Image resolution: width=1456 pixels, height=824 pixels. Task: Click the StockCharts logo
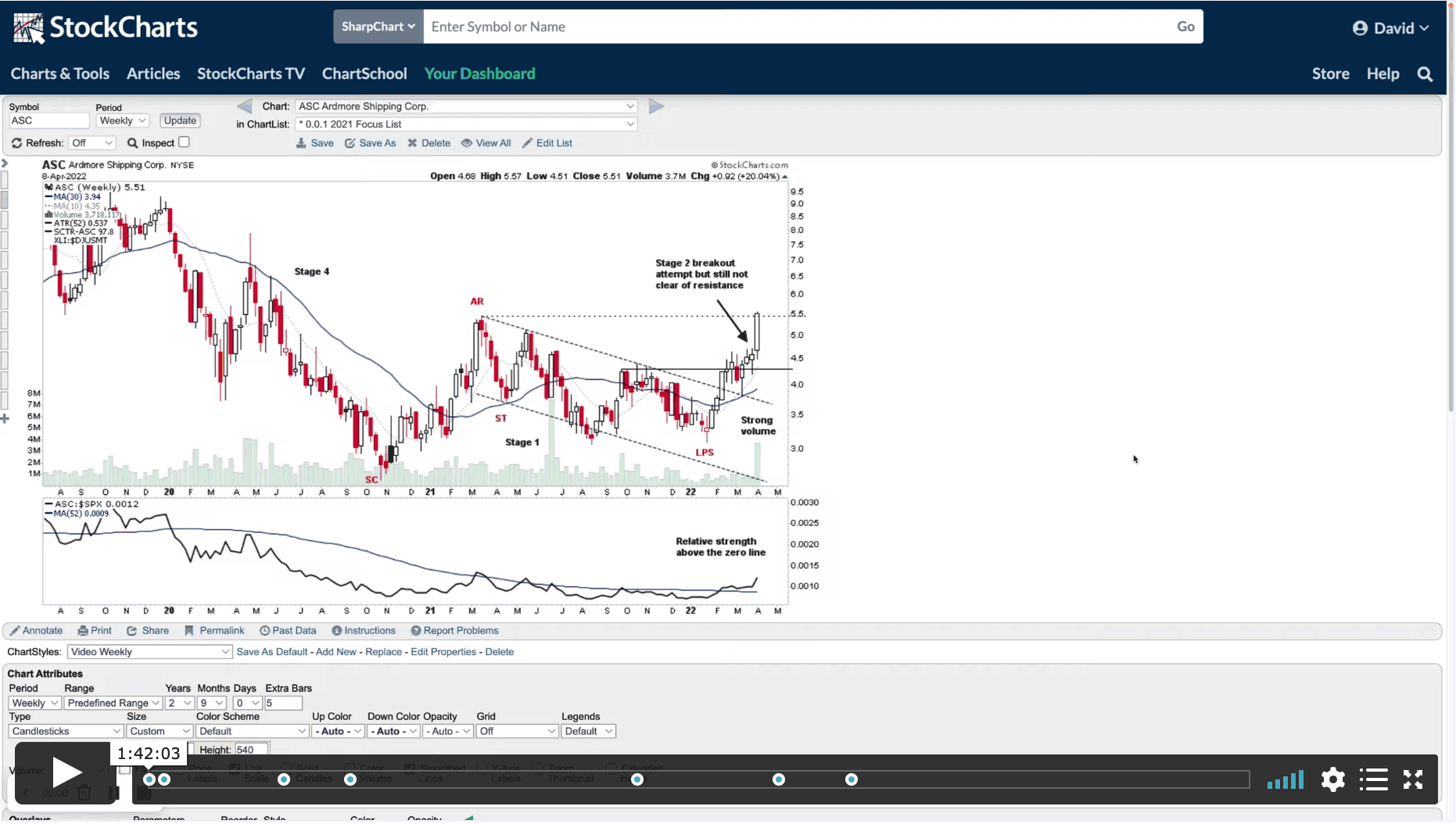click(105, 27)
